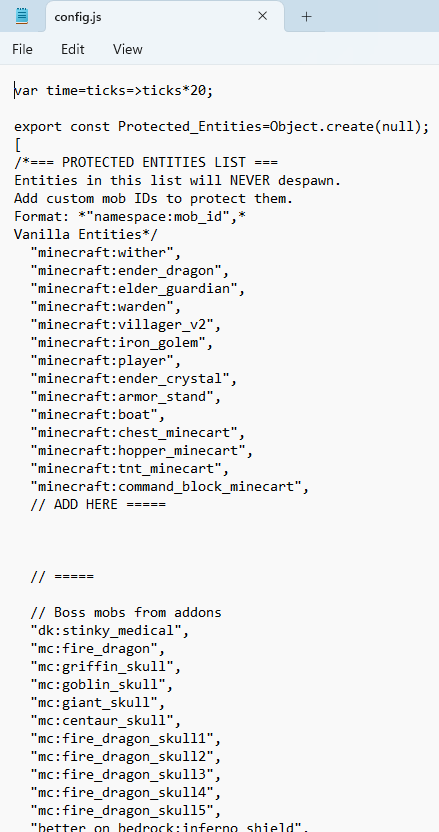Click the "dk:stinky_medical" entry
This screenshot has height=832, width=439.
[x=110, y=631]
